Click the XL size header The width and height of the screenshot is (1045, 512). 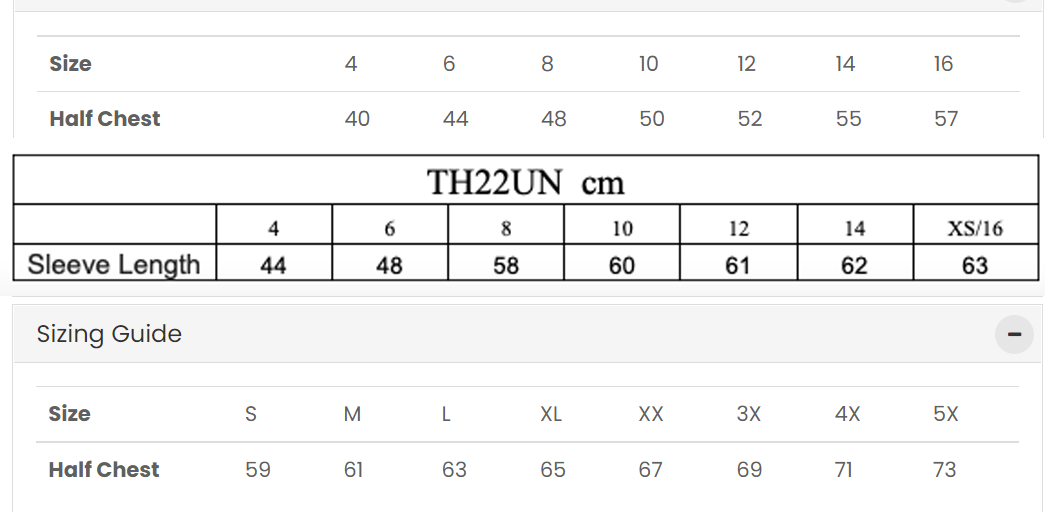pyautogui.click(x=551, y=414)
